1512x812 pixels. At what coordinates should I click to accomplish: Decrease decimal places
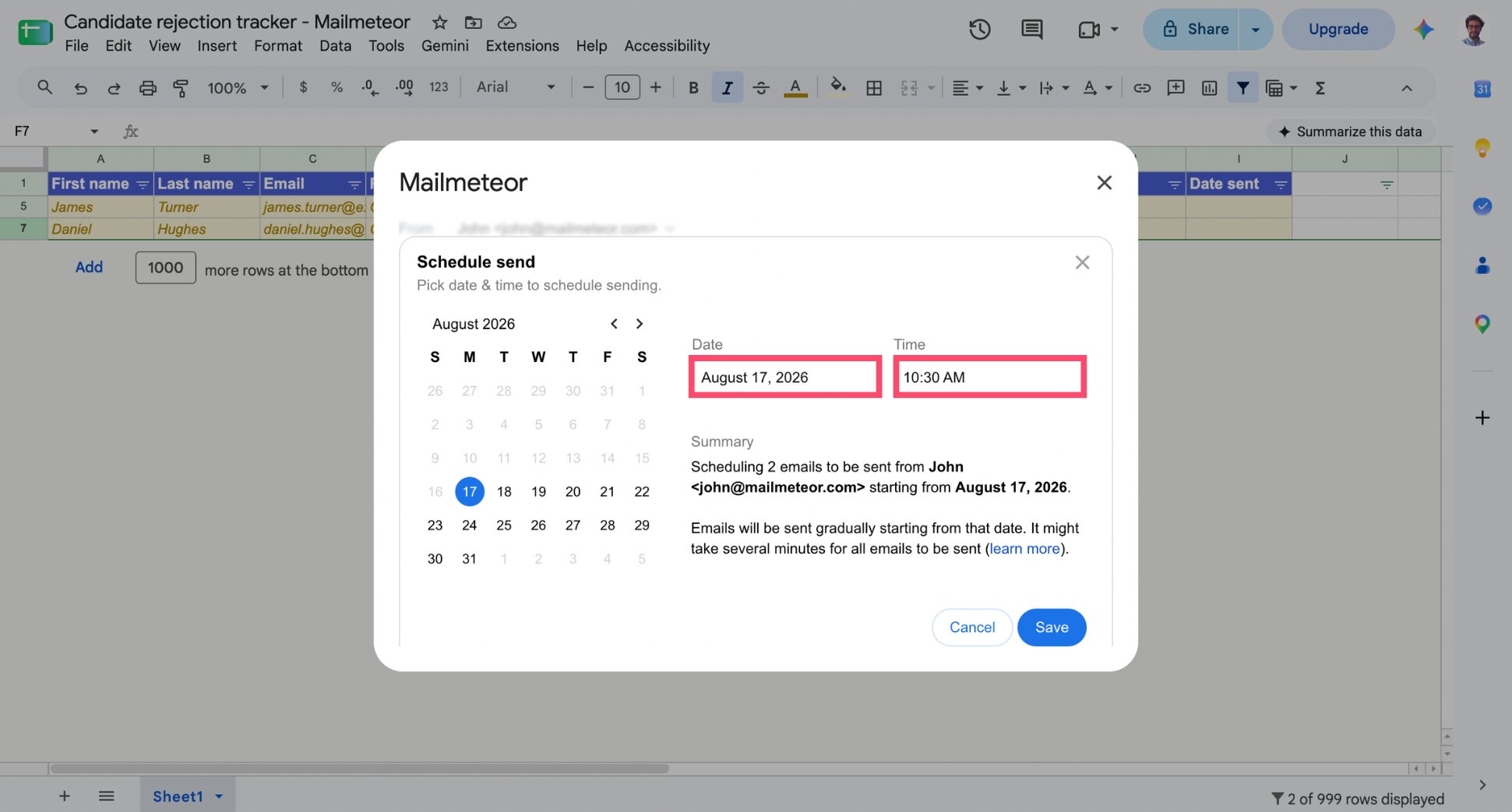370,87
